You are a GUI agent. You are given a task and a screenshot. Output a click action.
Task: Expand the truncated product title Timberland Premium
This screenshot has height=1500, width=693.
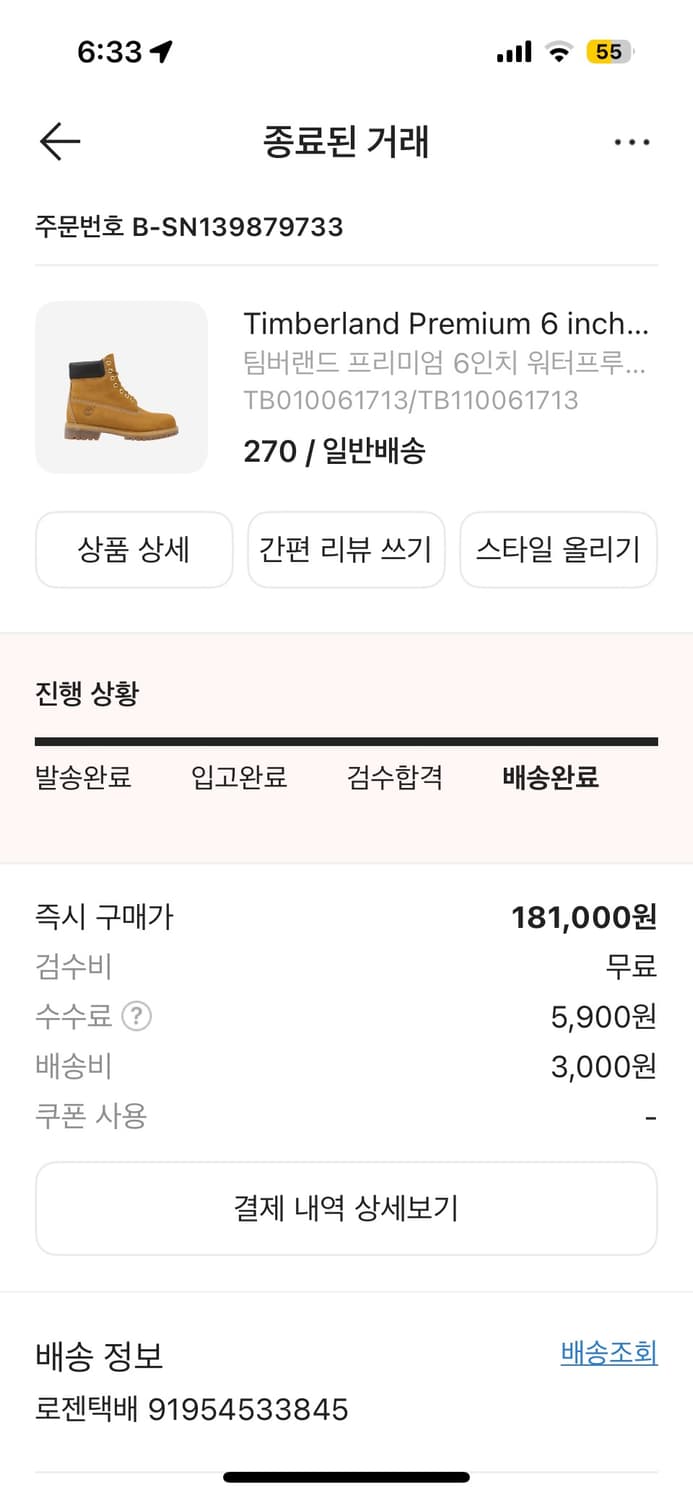click(446, 324)
